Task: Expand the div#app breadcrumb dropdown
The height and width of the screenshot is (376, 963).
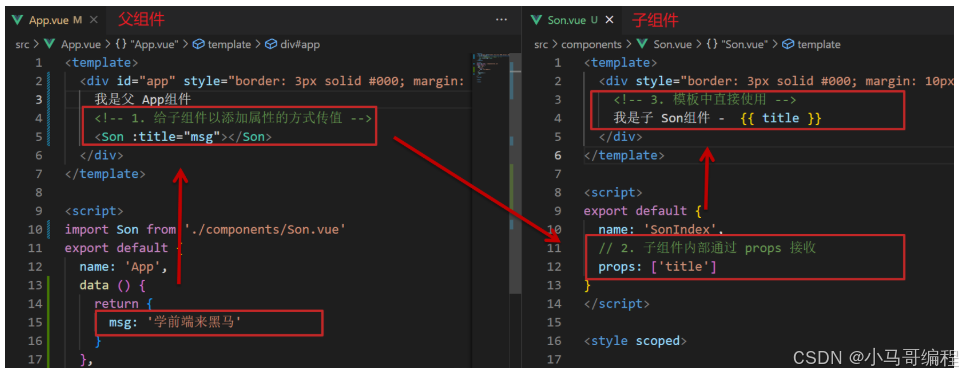Action: (x=300, y=44)
